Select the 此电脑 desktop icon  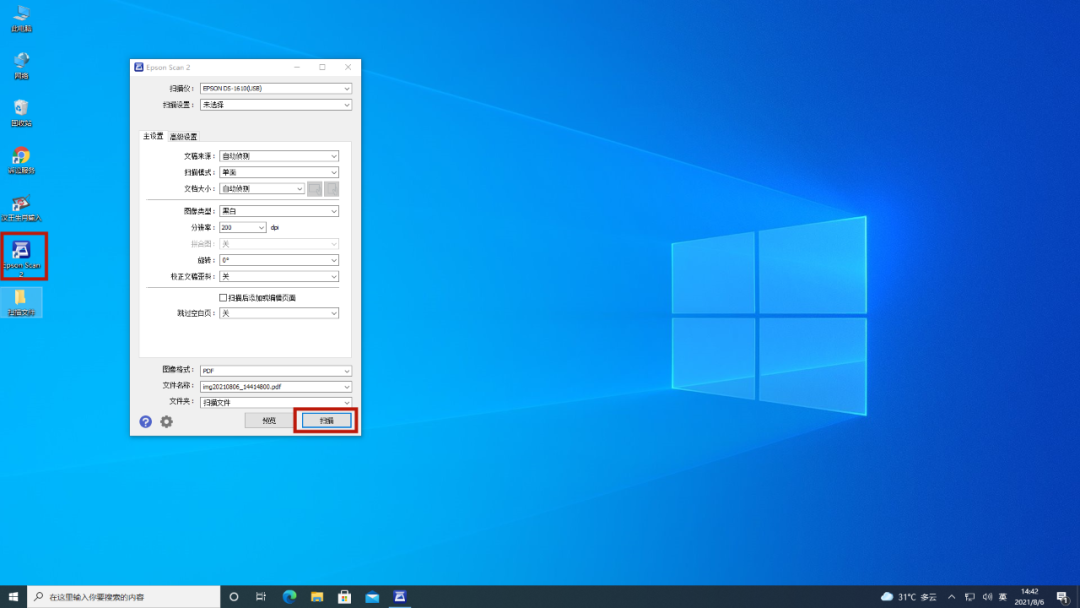[x=21, y=19]
